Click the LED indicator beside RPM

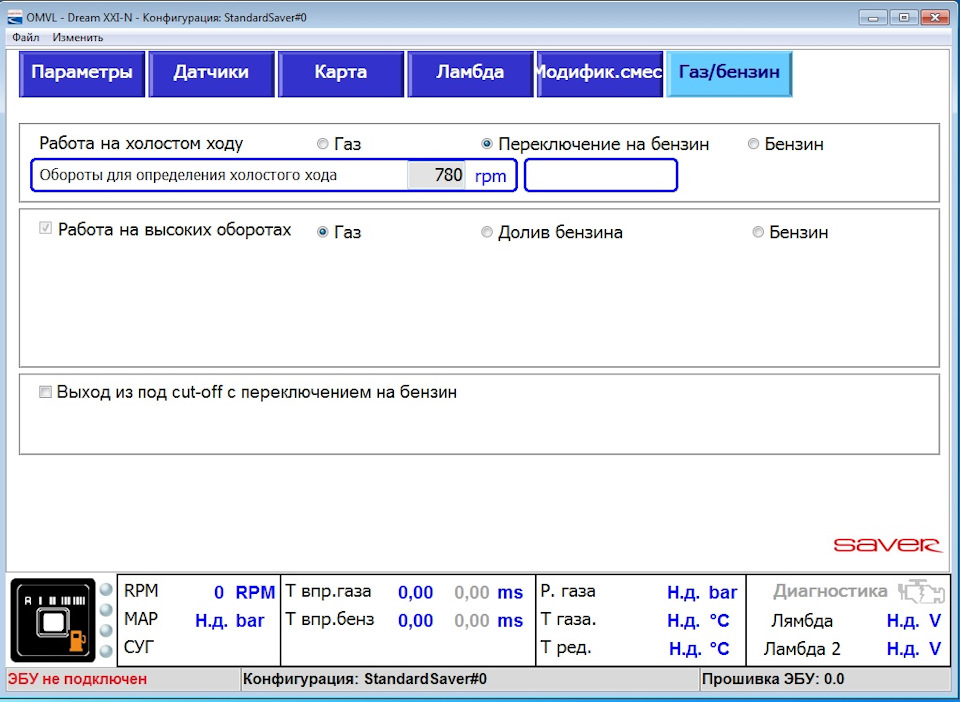tap(106, 591)
